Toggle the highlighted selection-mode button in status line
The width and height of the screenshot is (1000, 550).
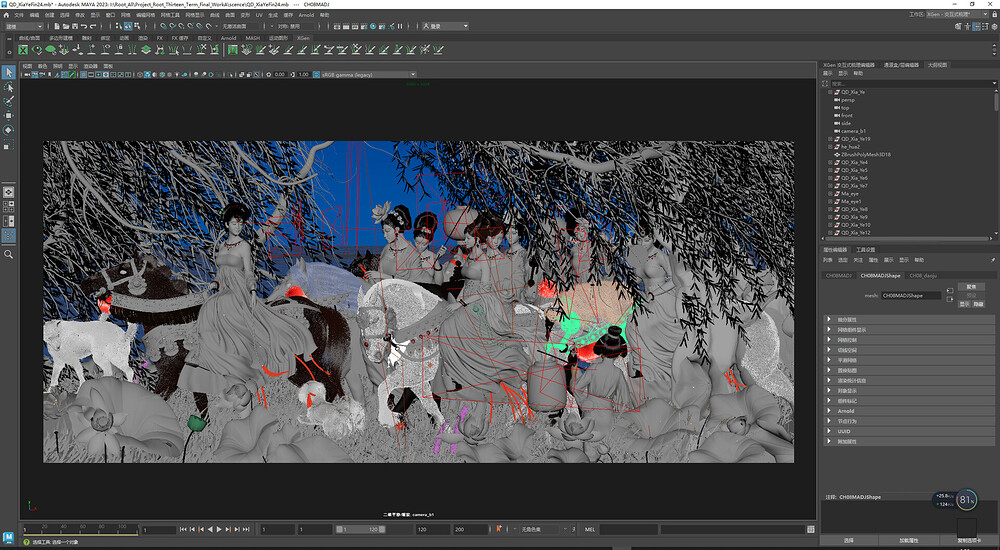[128, 26]
